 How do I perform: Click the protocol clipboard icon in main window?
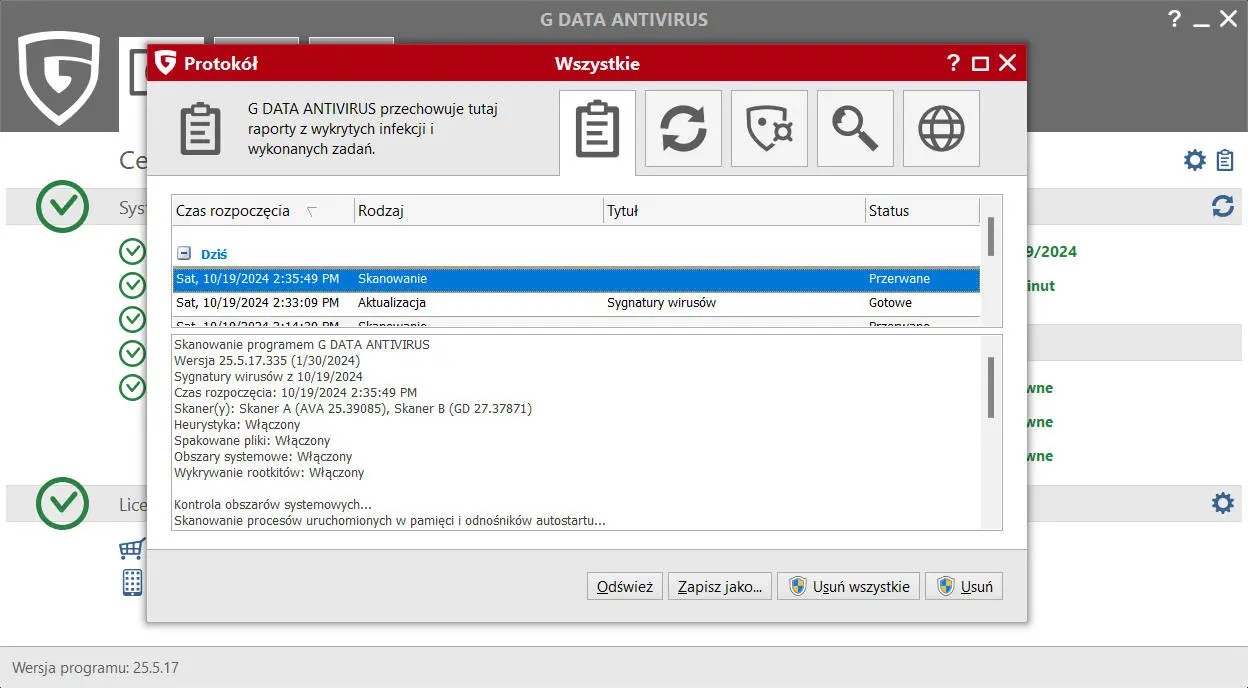[x=1225, y=160]
